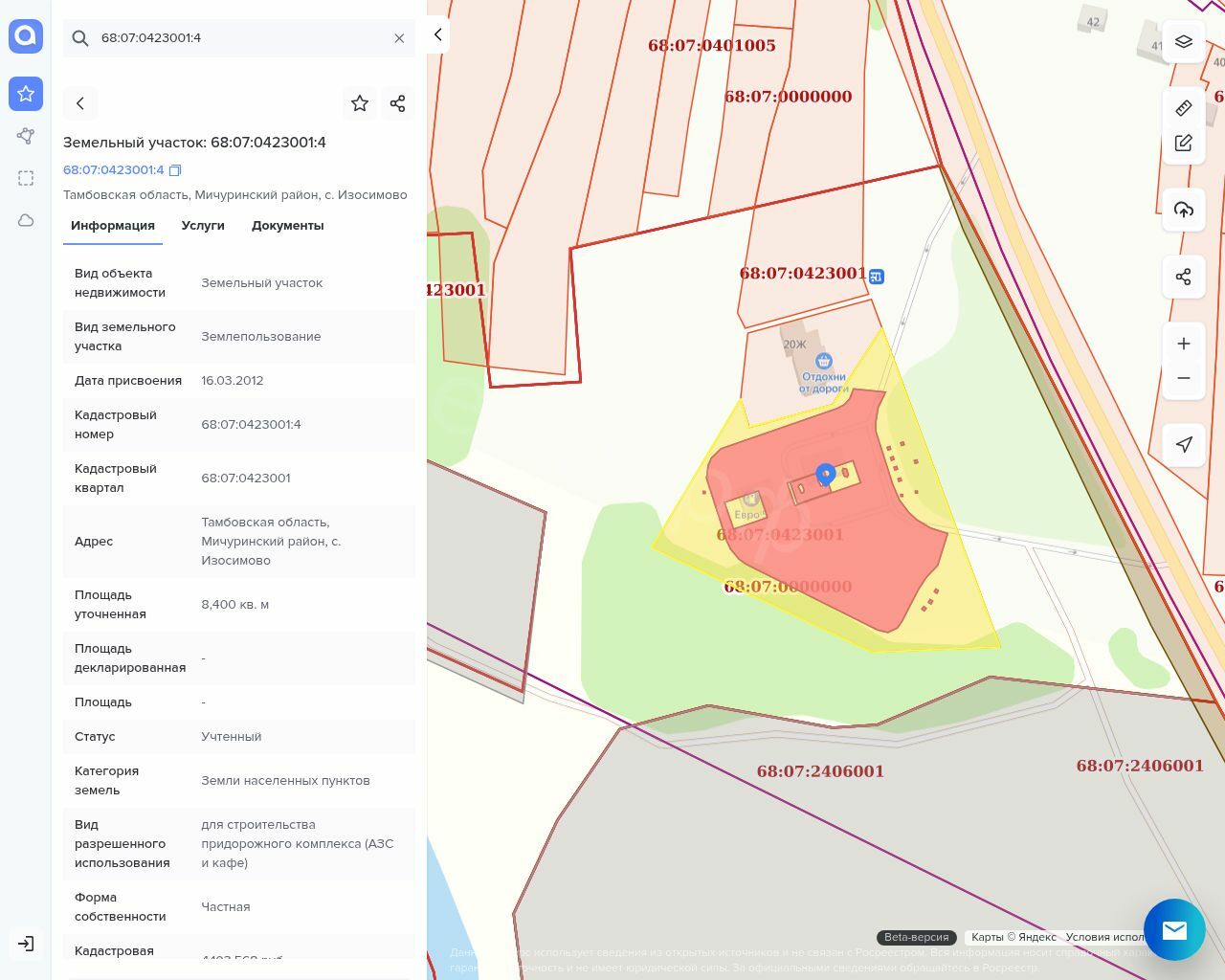
Task: Activate the draw/edit tool on map
Action: pyautogui.click(x=1184, y=144)
